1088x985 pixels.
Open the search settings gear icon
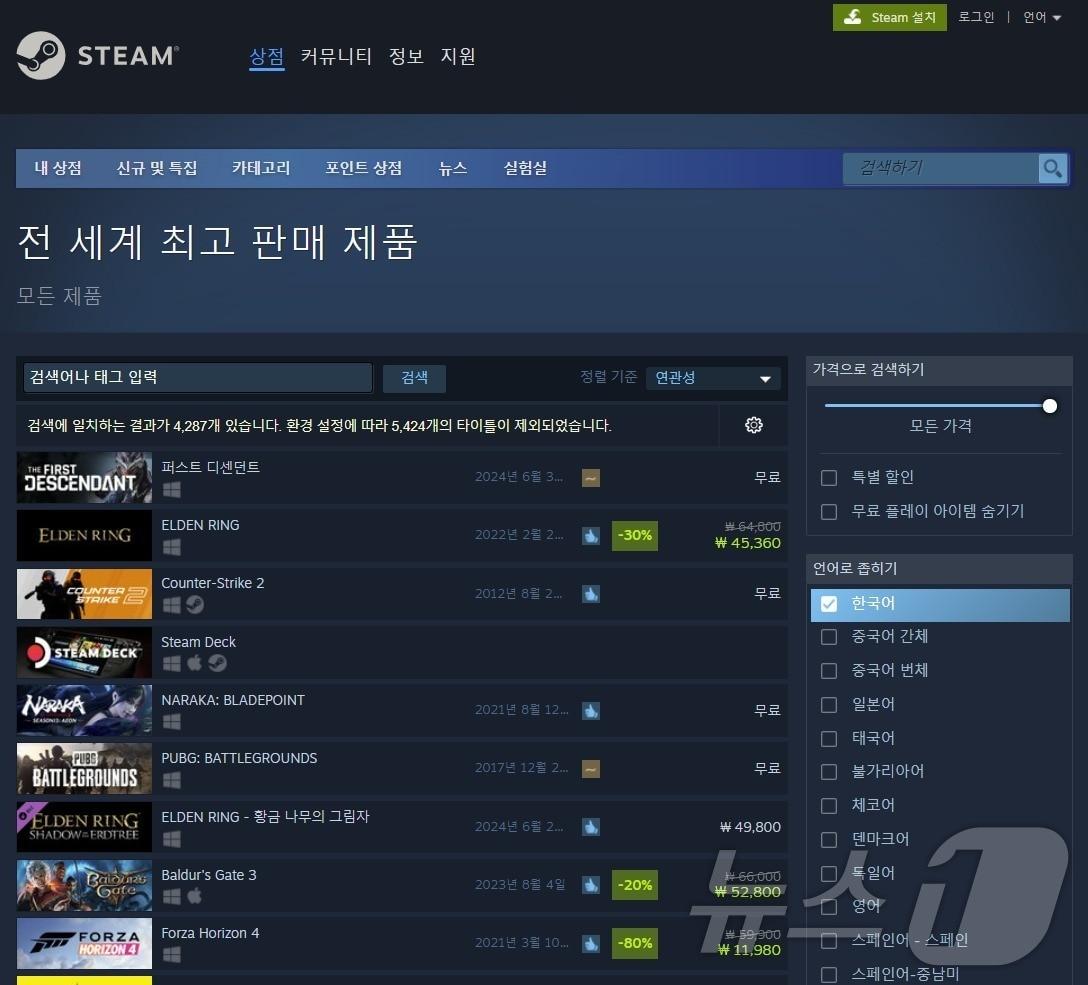(753, 425)
